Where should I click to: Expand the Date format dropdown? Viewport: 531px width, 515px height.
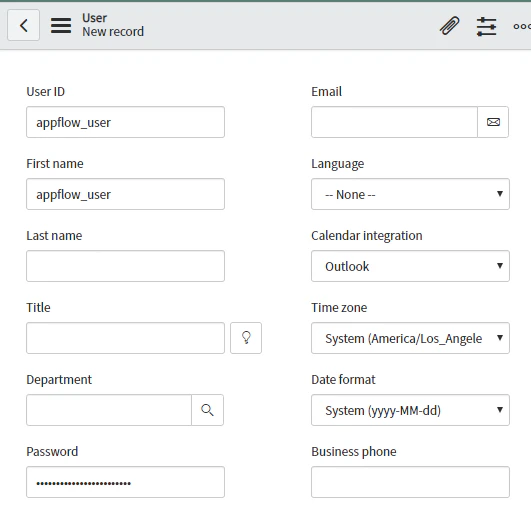point(410,410)
